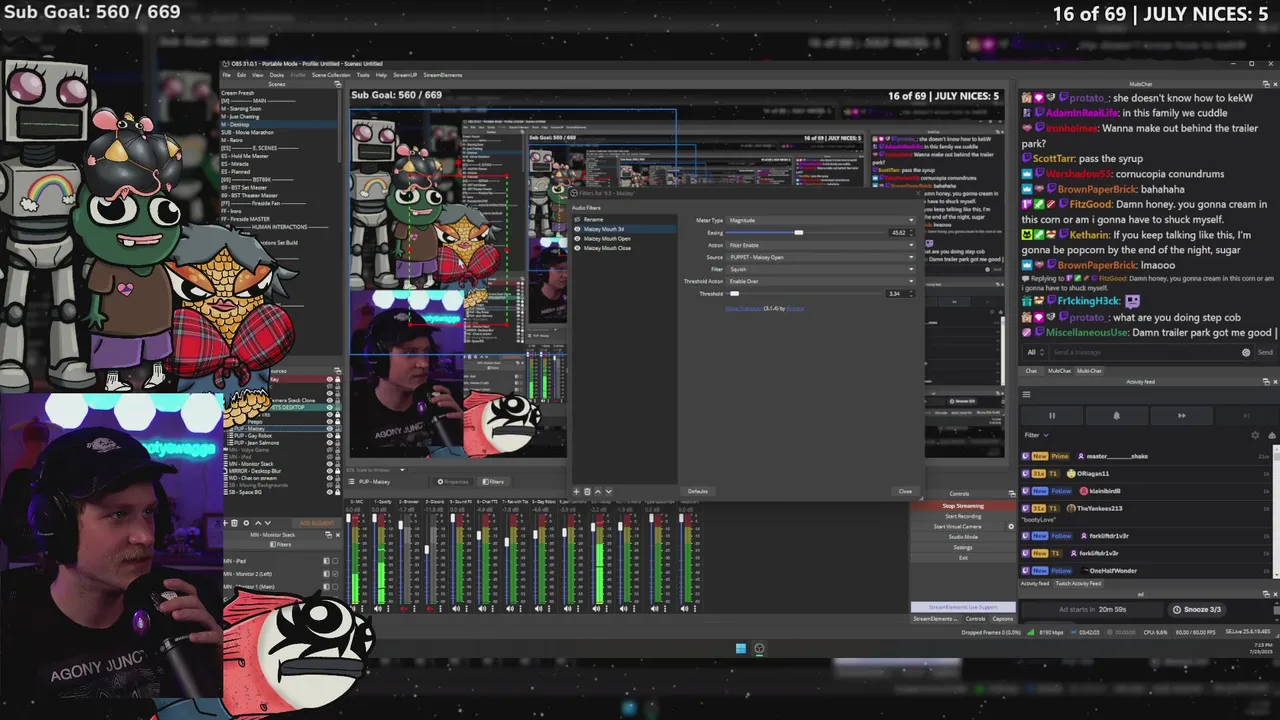
Task: Move selected source up in the list
Action: (x=258, y=523)
